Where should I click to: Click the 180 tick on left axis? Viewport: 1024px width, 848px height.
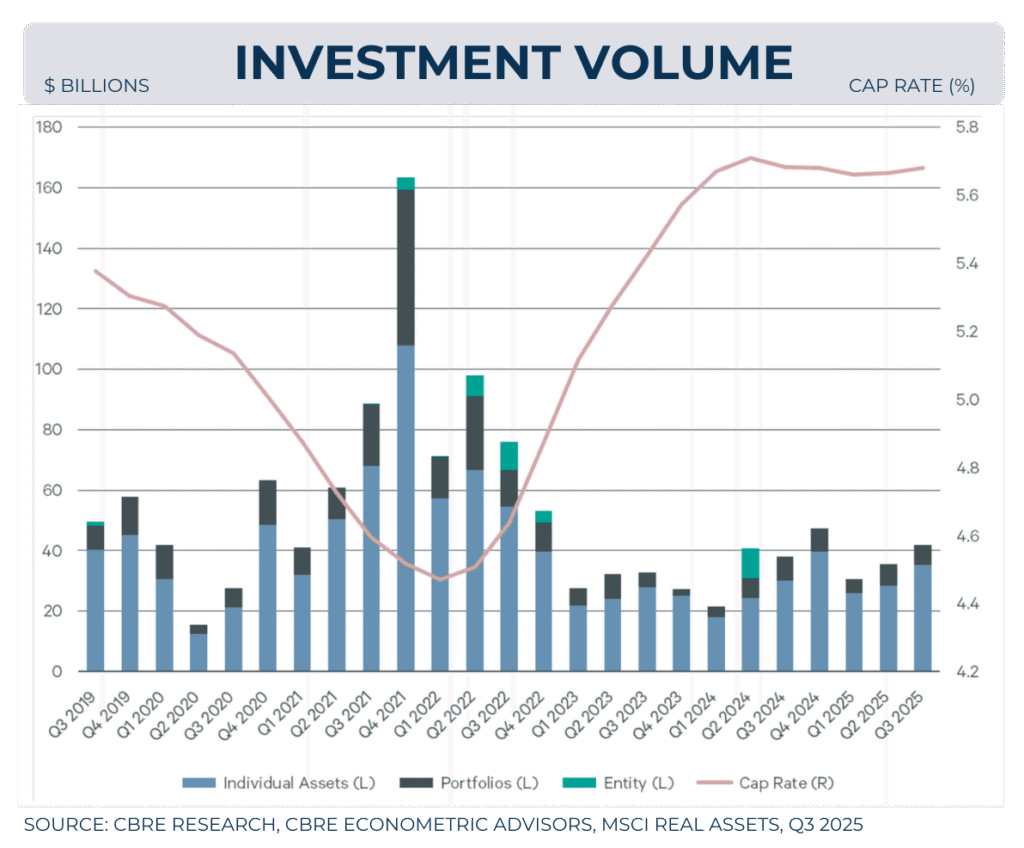point(50,128)
